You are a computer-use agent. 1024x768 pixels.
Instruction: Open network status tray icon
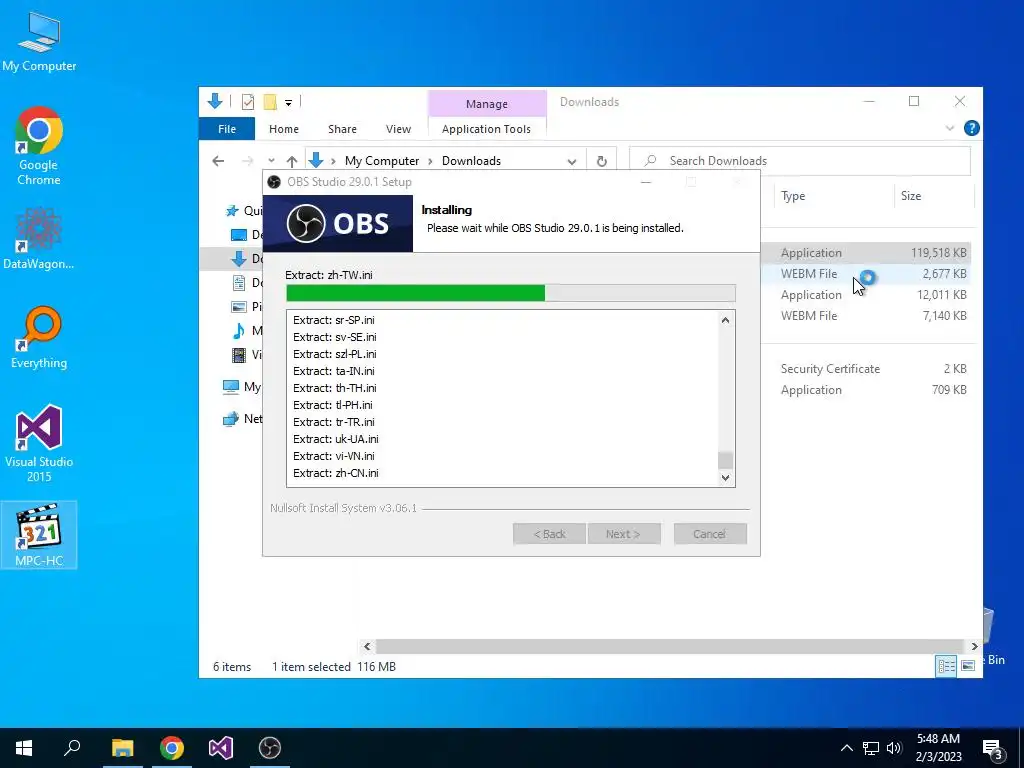coord(871,748)
